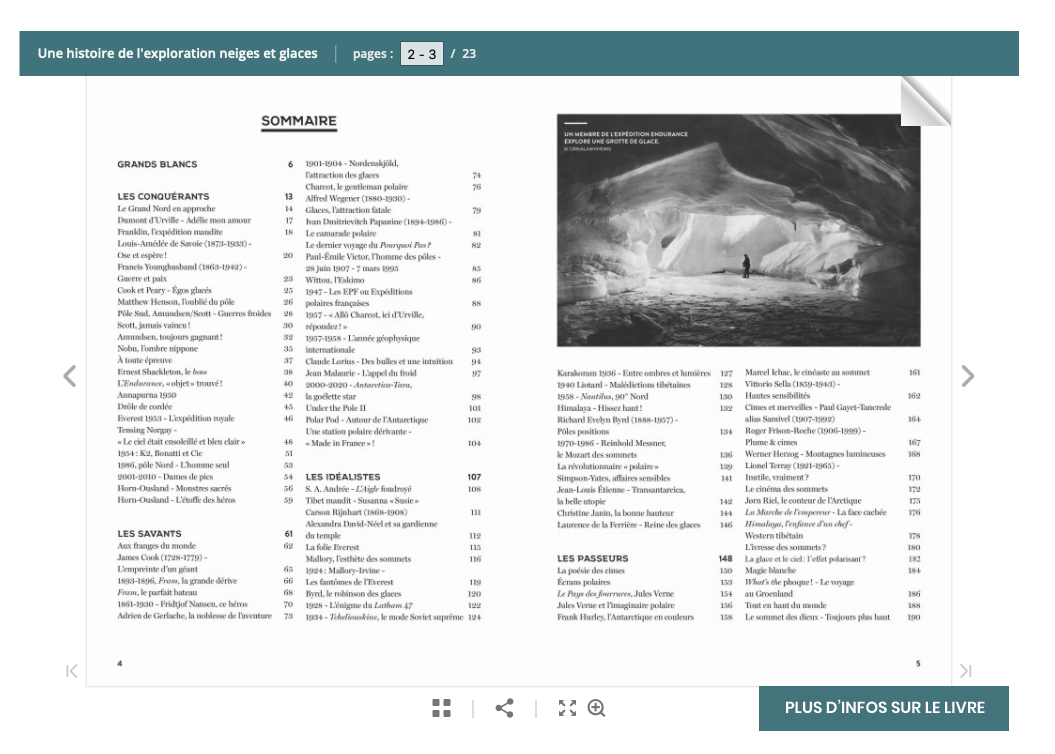Viewport: 1055px width, 754px height.
Task: Click the ice cave expedition photograph
Action: 738,230
